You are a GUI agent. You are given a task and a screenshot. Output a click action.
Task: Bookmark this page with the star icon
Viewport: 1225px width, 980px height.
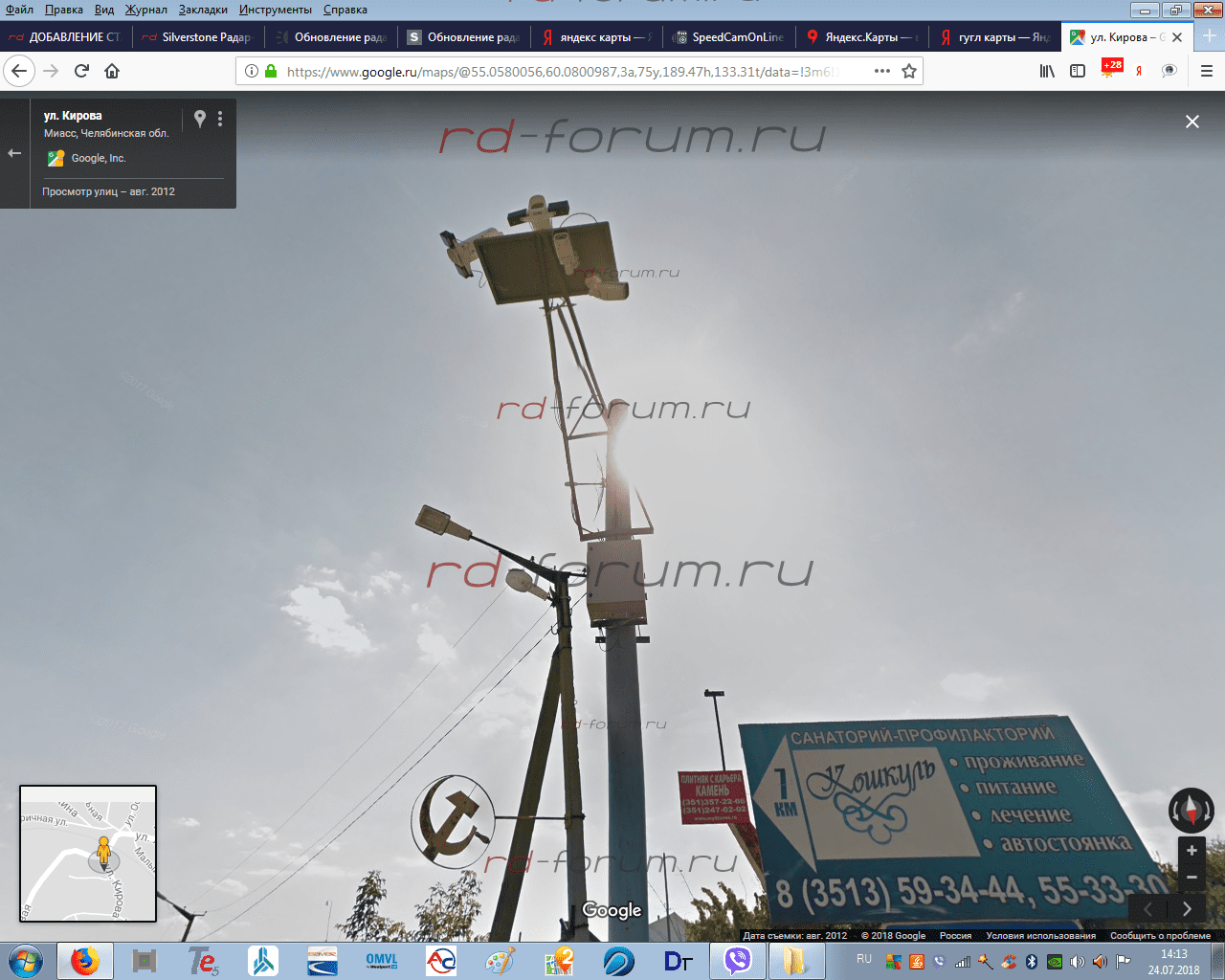coord(909,71)
